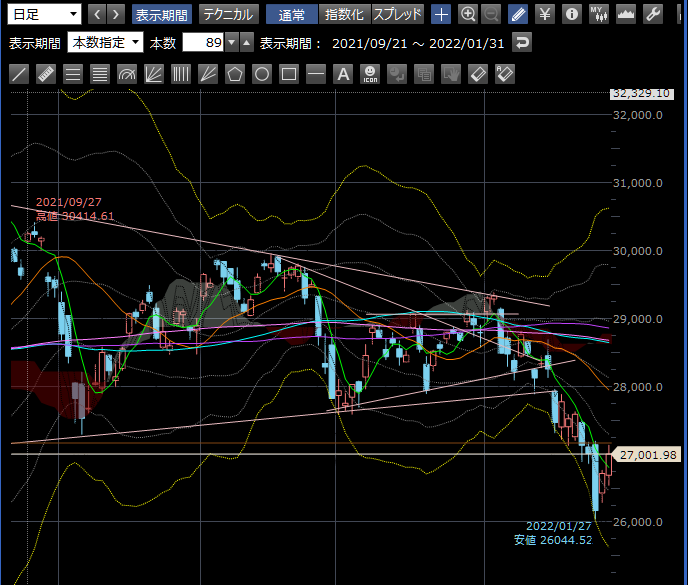
Task: Click the スプレッド button
Action: [x=398, y=14]
